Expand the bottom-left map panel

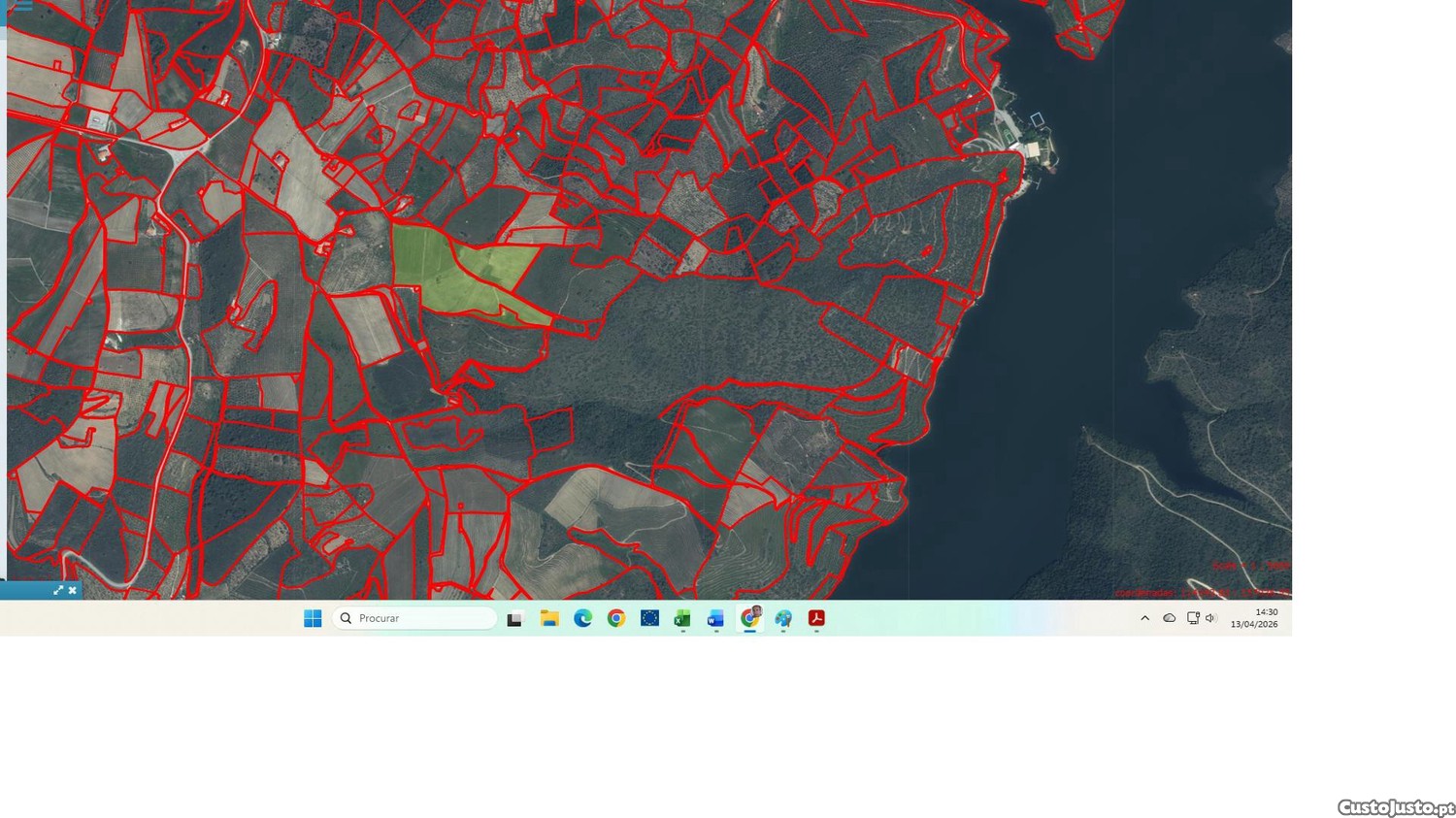(58, 590)
